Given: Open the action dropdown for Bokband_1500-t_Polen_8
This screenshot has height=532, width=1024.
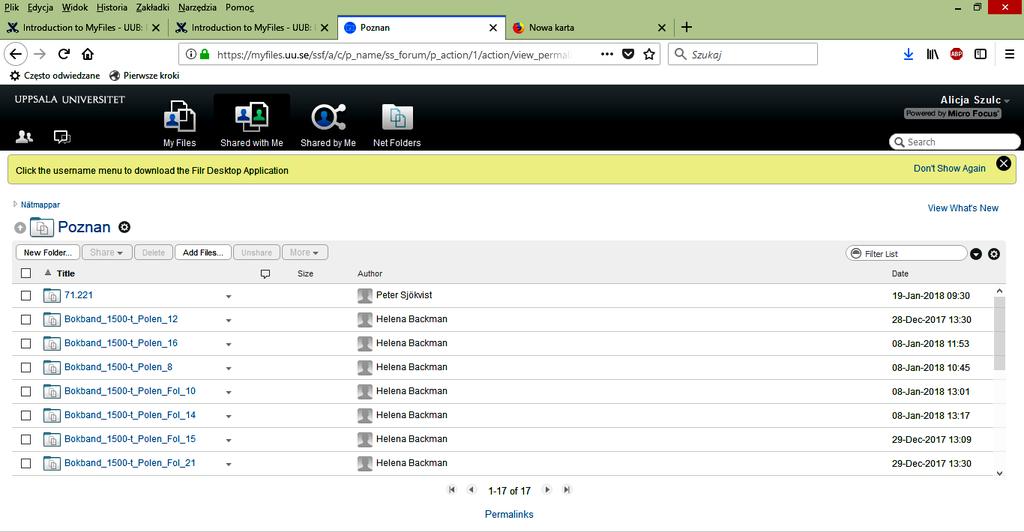Looking at the screenshot, I should coord(229,368).
